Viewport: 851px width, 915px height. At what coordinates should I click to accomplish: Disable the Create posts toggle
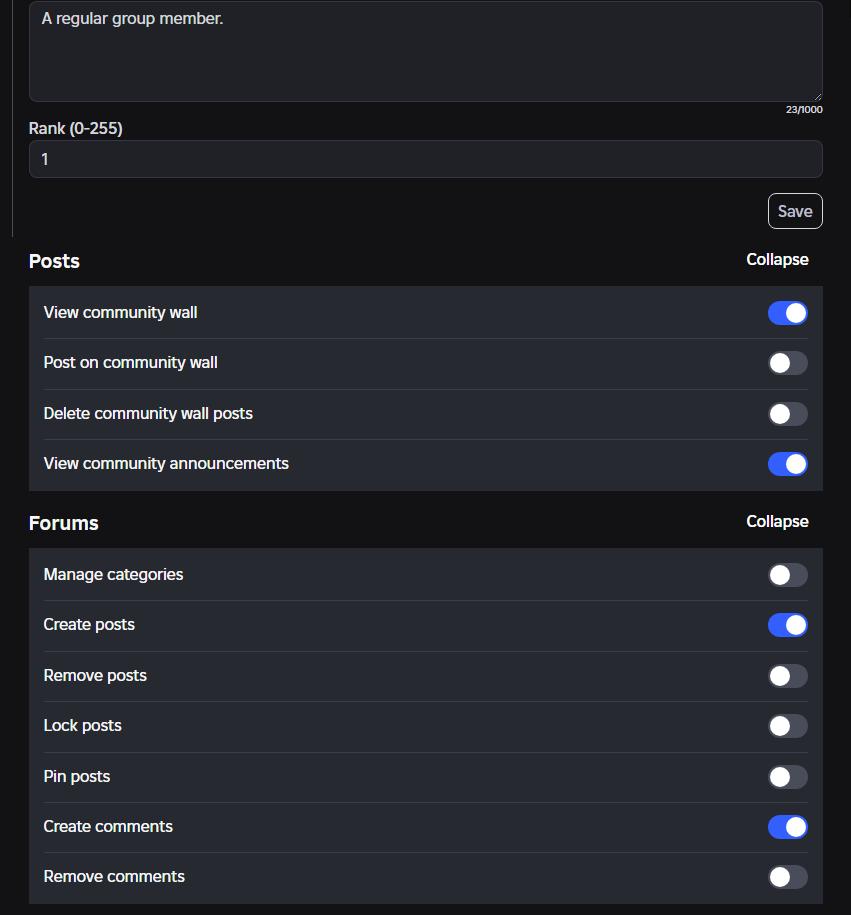coord(787,625)
